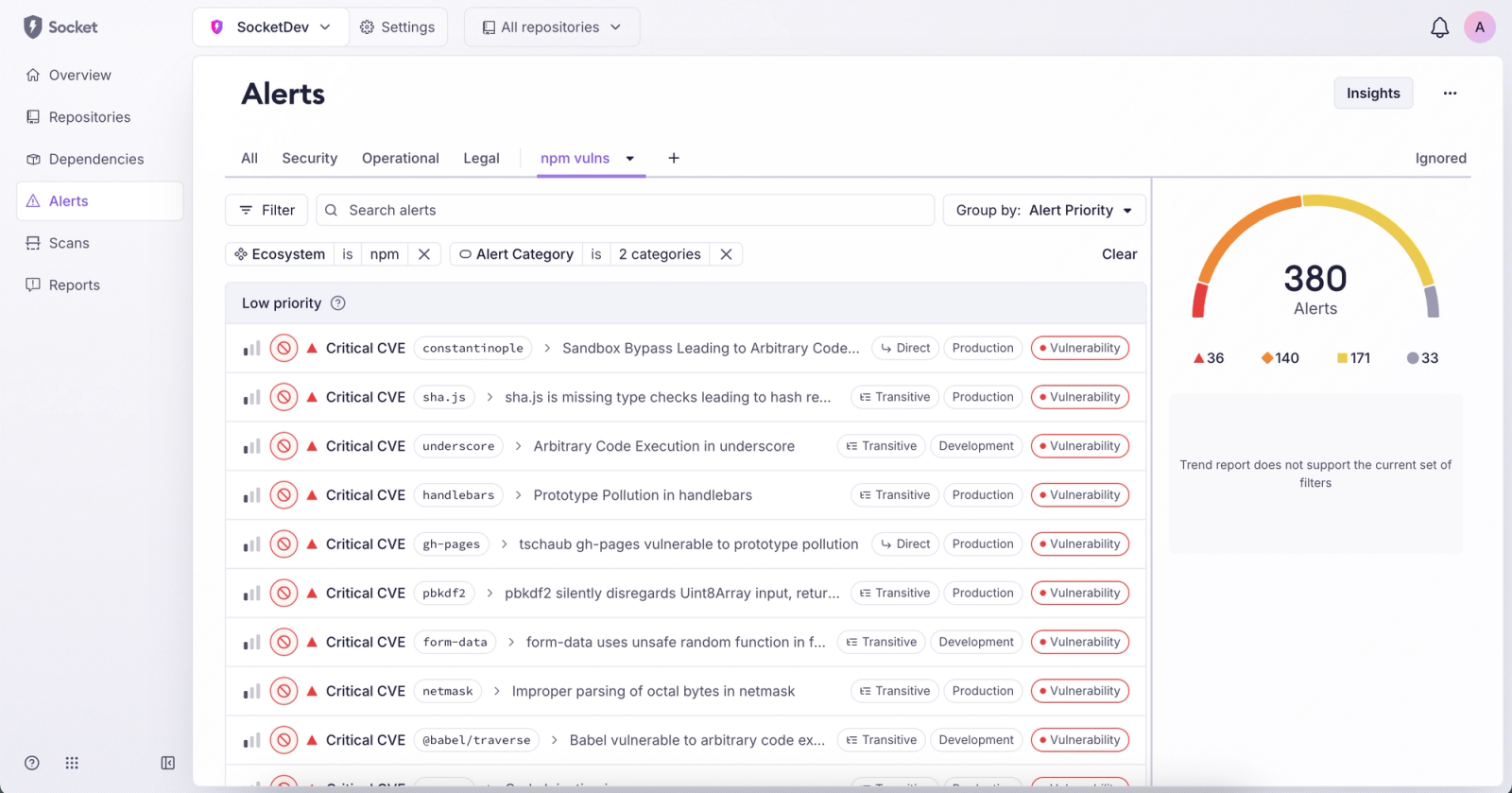1512x793 pixels.
Task: Click priority bars icon on handlebars row
Action: click(x=251, y=495)
